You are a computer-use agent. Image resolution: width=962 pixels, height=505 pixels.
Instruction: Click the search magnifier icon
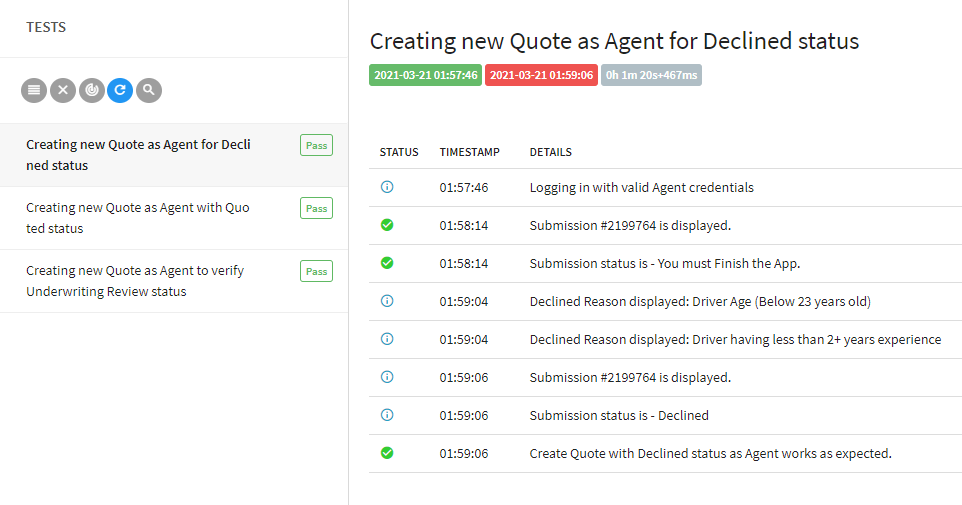pos(149,90)
